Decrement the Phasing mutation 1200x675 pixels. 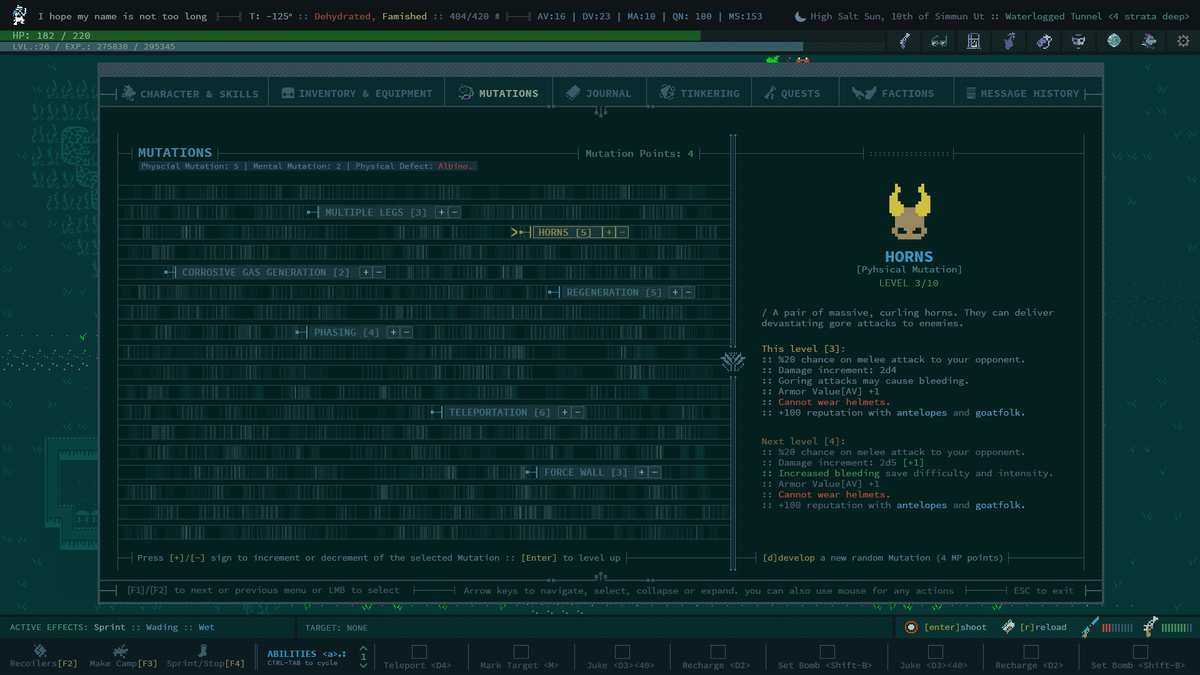tap(407, 332)
